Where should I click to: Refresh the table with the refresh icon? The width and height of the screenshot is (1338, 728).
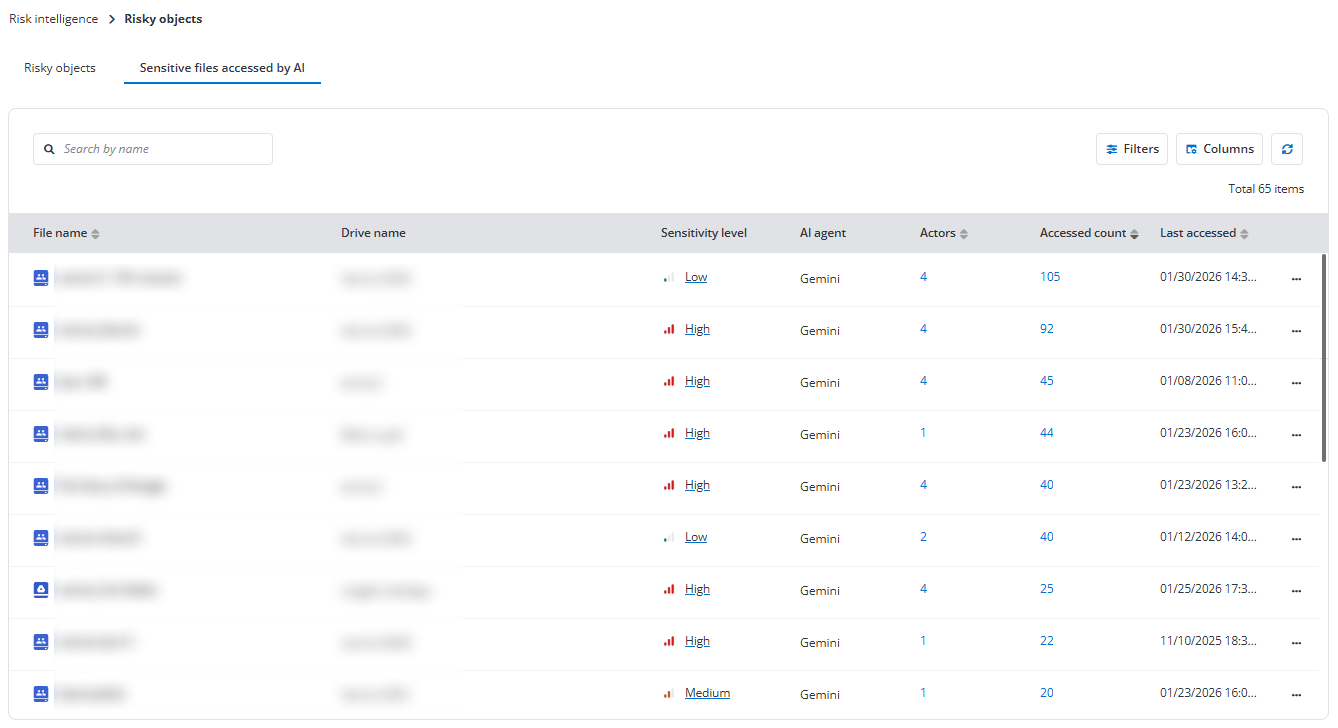click(1287, 148)
